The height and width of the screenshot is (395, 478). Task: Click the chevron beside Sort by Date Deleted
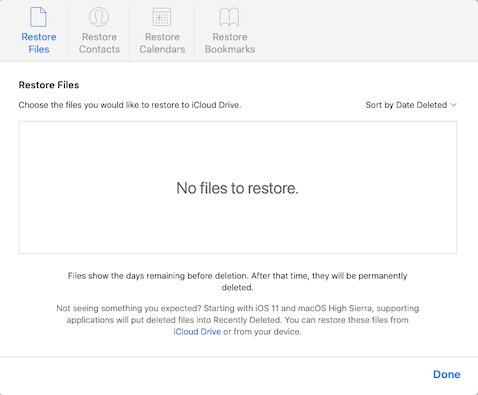pos(453,105)
